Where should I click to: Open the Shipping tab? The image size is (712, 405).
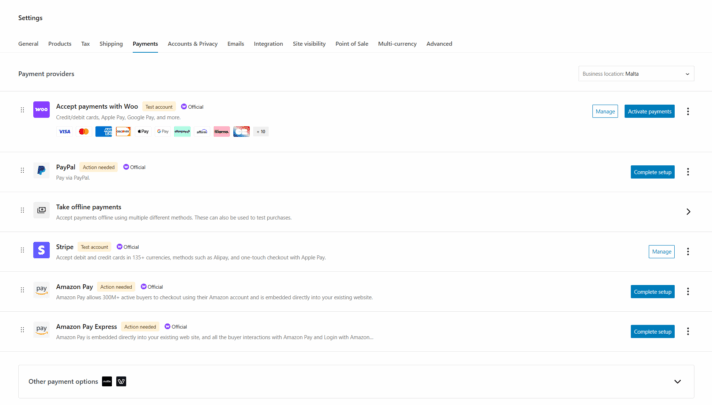pyautogui.click(x=111, y=44)
